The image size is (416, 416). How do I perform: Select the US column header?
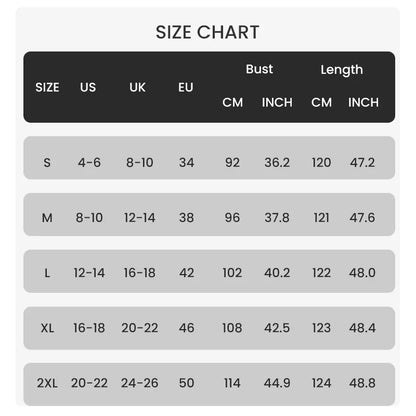pyautogui.click(x=88, y=87)
